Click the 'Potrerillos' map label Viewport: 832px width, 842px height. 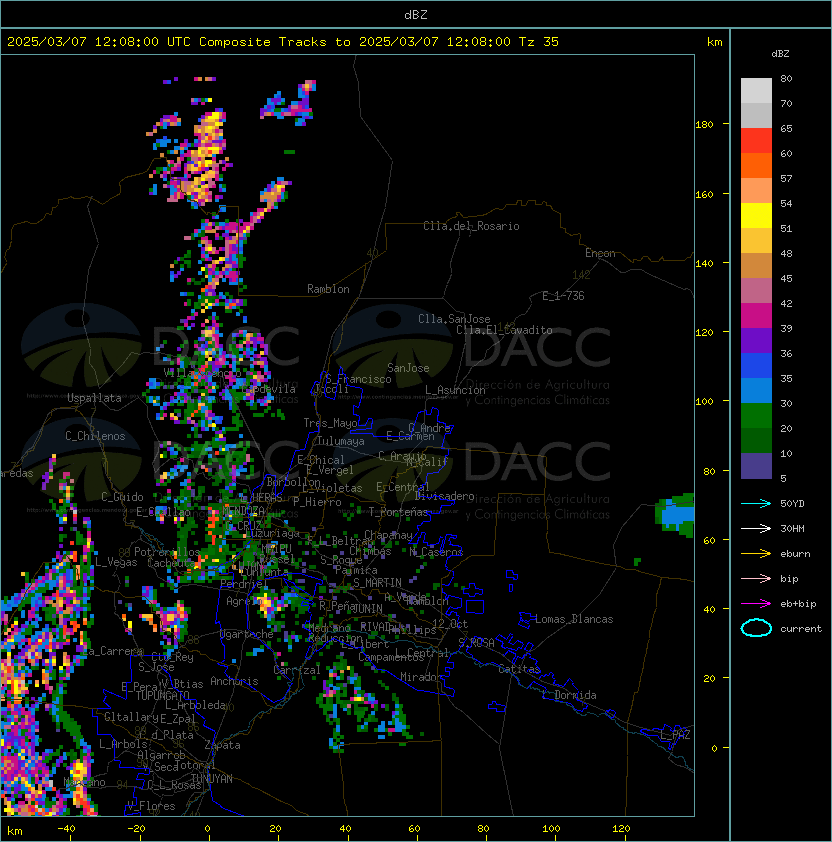pos(167,552)
